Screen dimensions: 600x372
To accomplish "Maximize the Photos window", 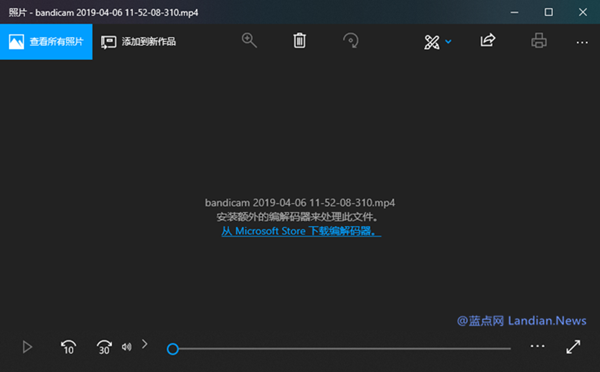I will click(549, 12).
